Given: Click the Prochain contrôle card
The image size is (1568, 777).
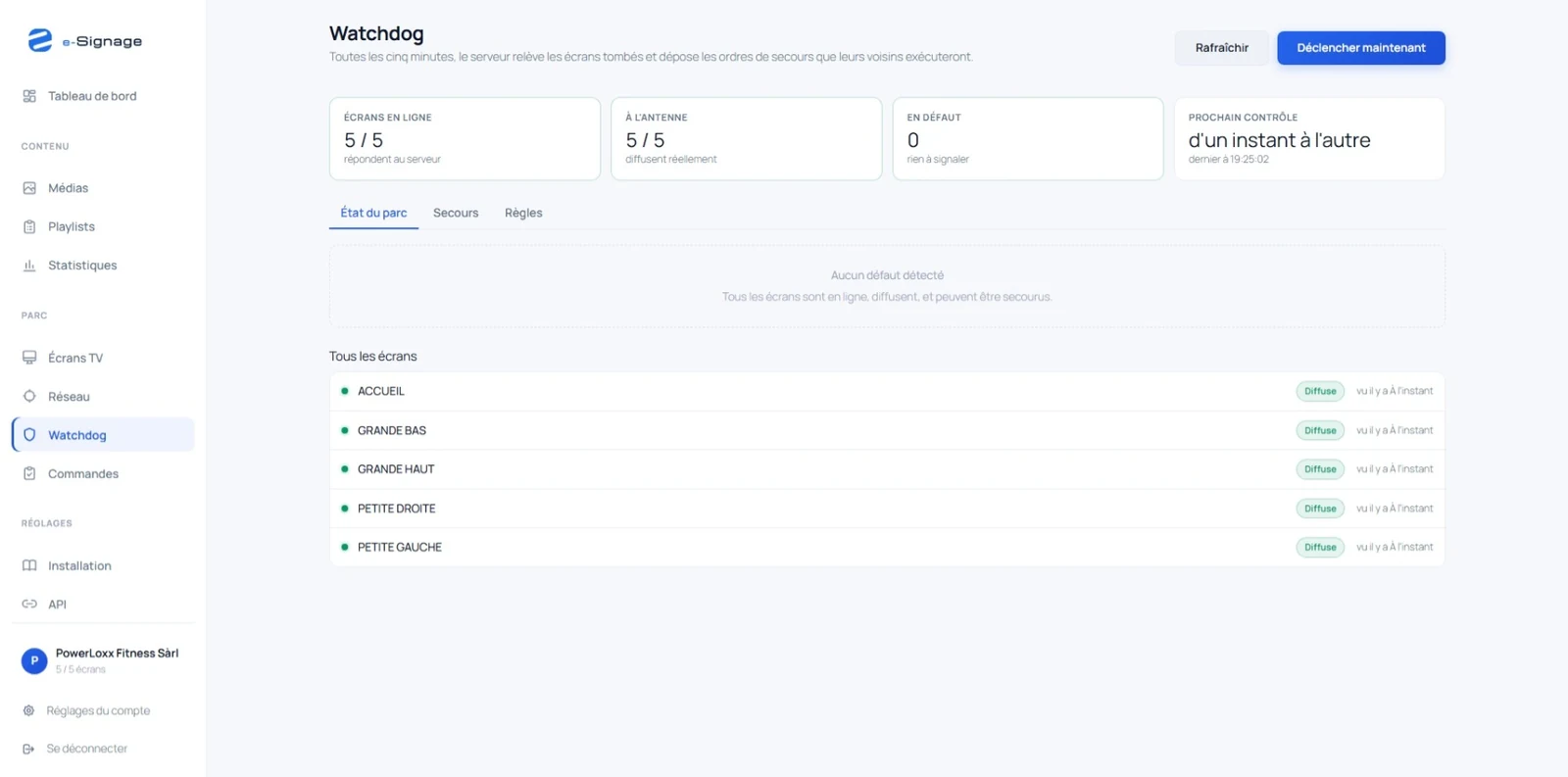Looking at the screenshot, I should [1309, 138].
